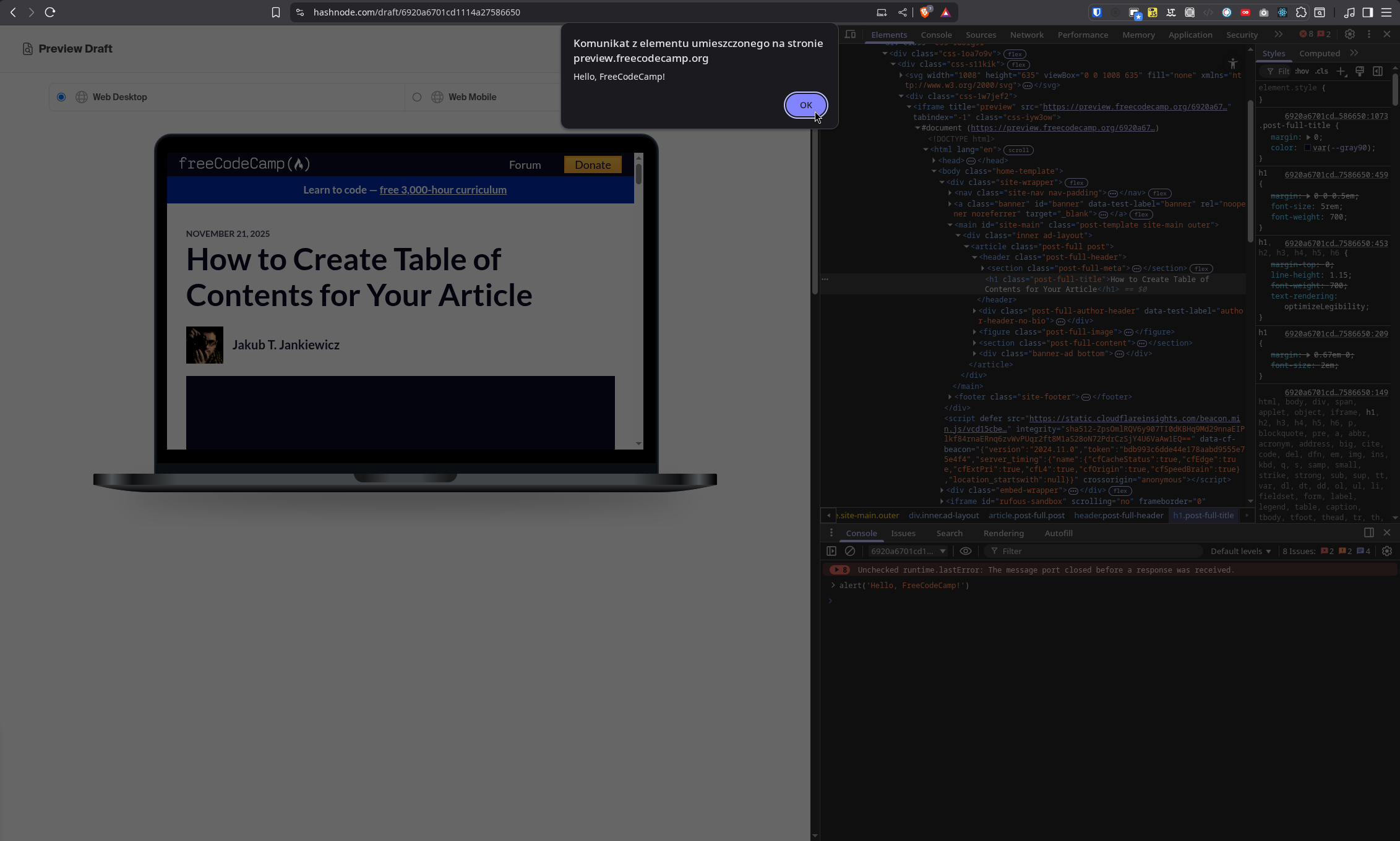Dismiss the alert with the OK button
1400x841 pixels.
(x=805, y=105)
